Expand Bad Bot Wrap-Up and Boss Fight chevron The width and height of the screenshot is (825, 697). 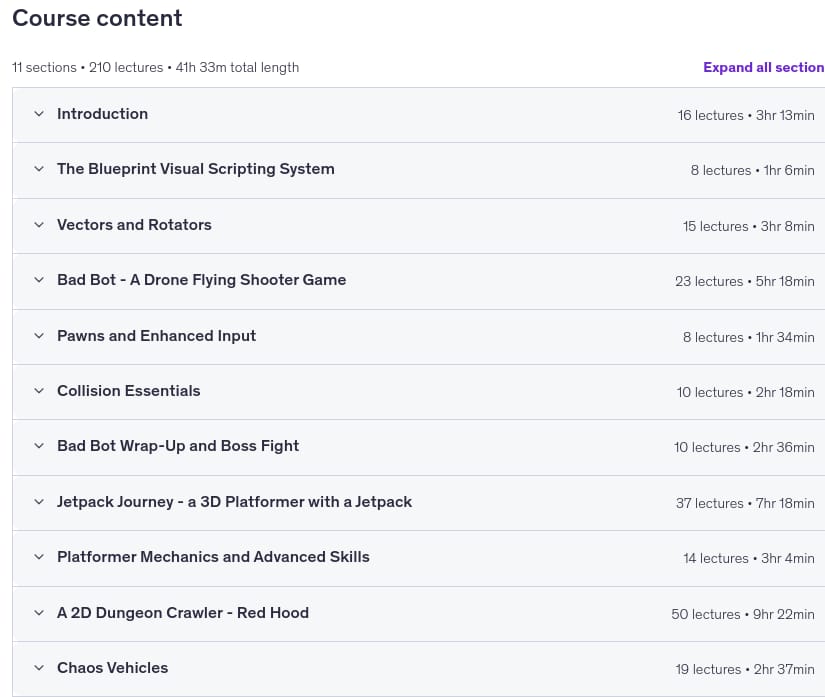[x=39, y=446]
